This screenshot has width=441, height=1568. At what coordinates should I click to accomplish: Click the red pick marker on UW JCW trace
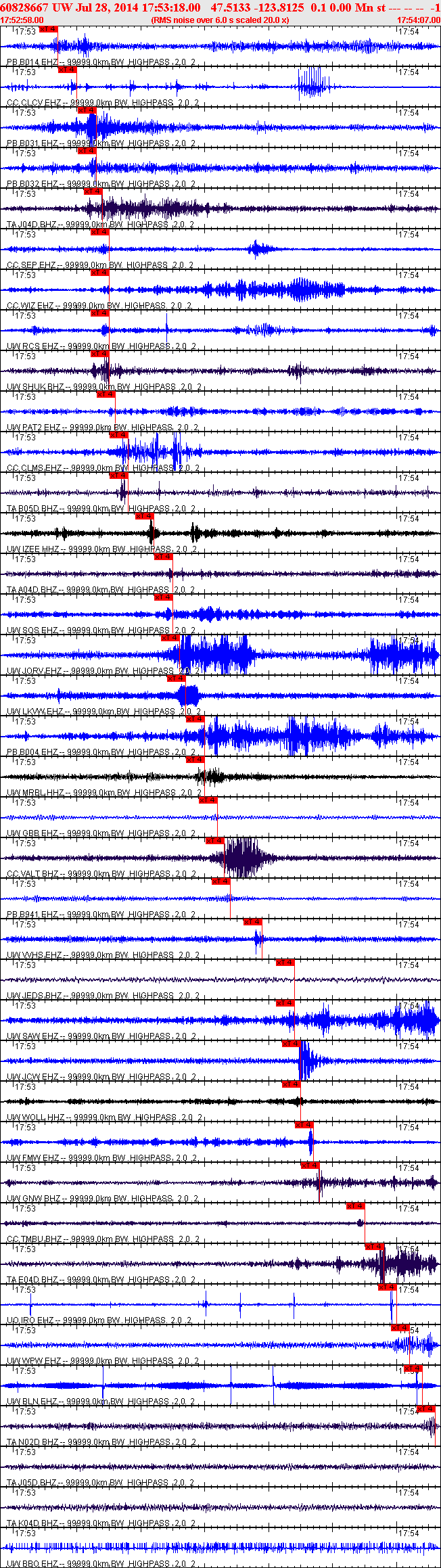(x=292, y=1044)
